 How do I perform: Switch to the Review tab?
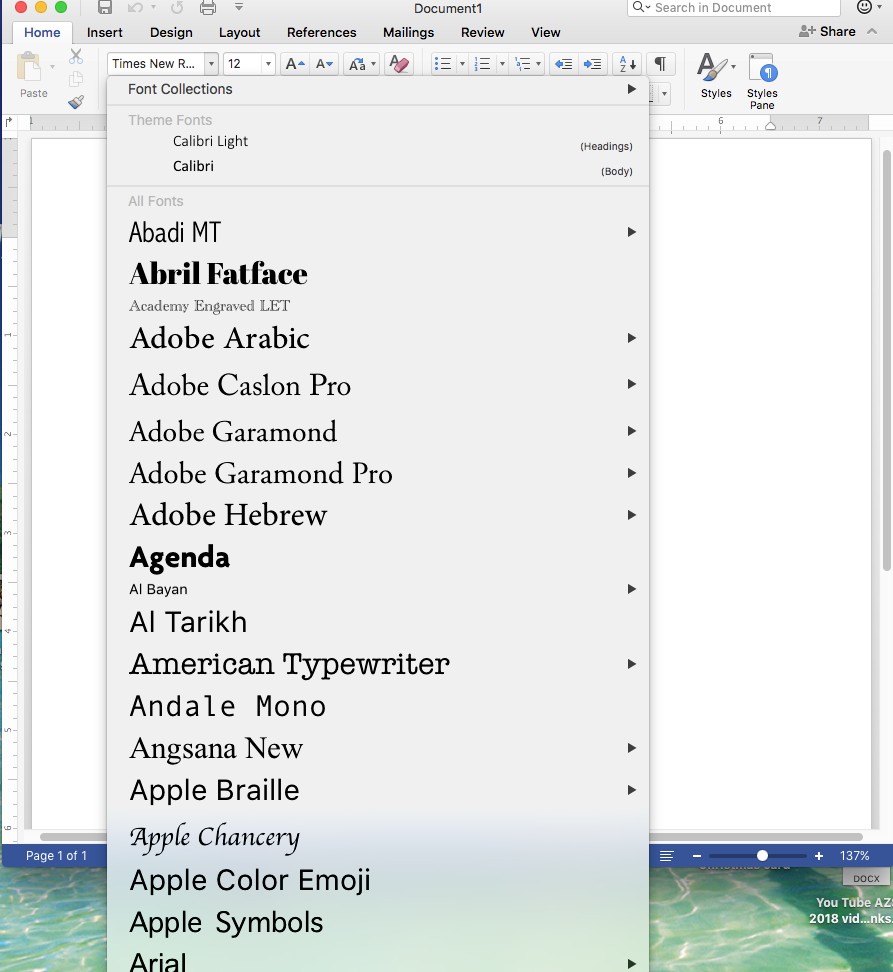coord(483,32)
